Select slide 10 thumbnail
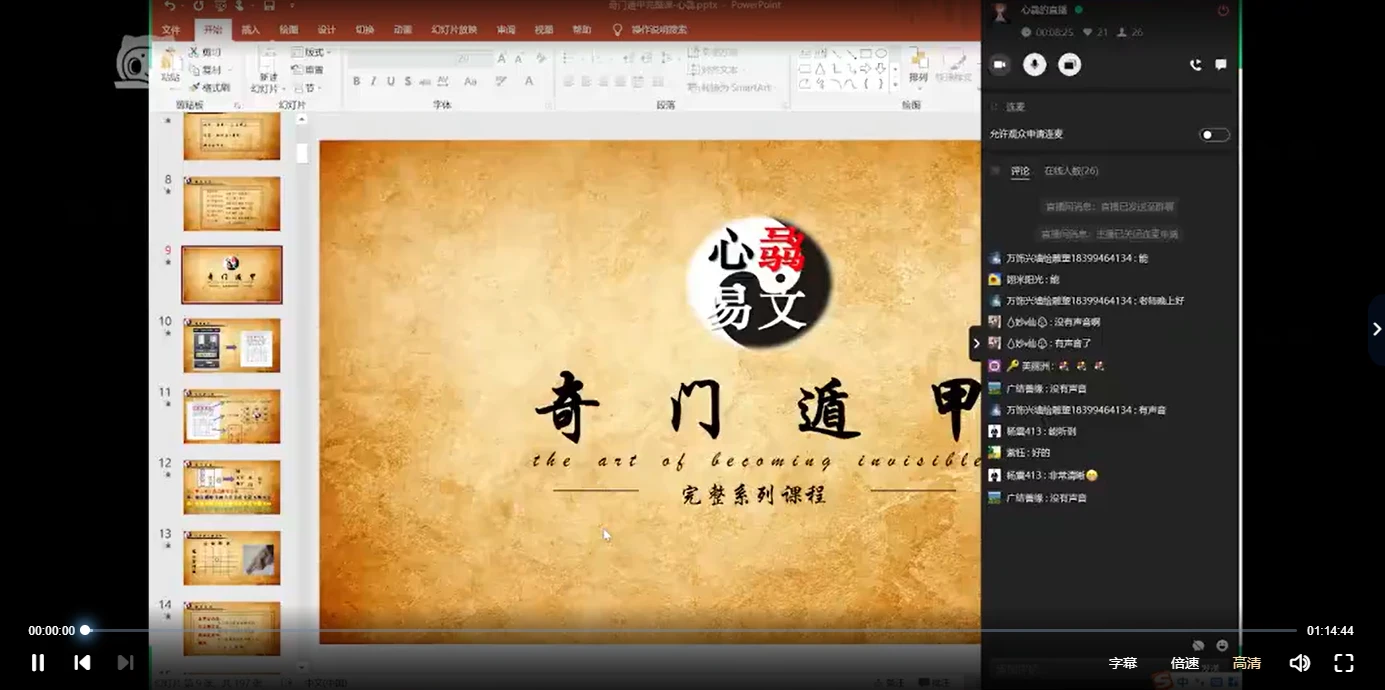The image size is (1385, 690). (x=232, y=346)
